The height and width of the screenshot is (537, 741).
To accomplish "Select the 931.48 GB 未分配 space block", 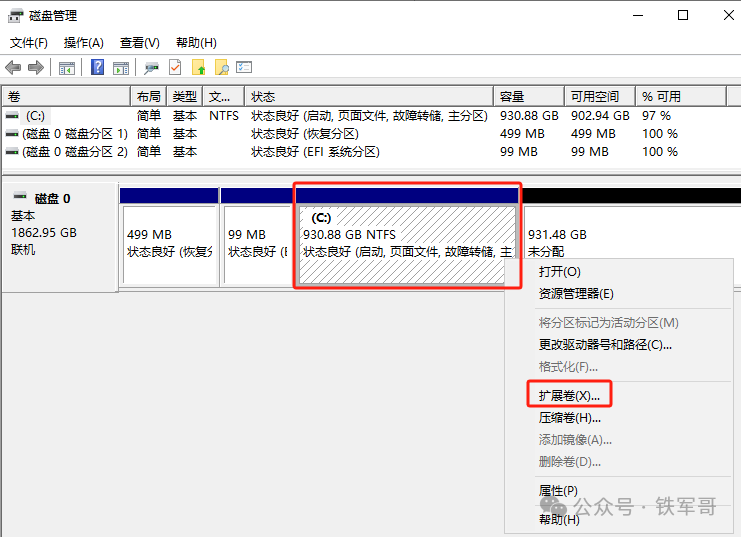I will pos(632,236).
